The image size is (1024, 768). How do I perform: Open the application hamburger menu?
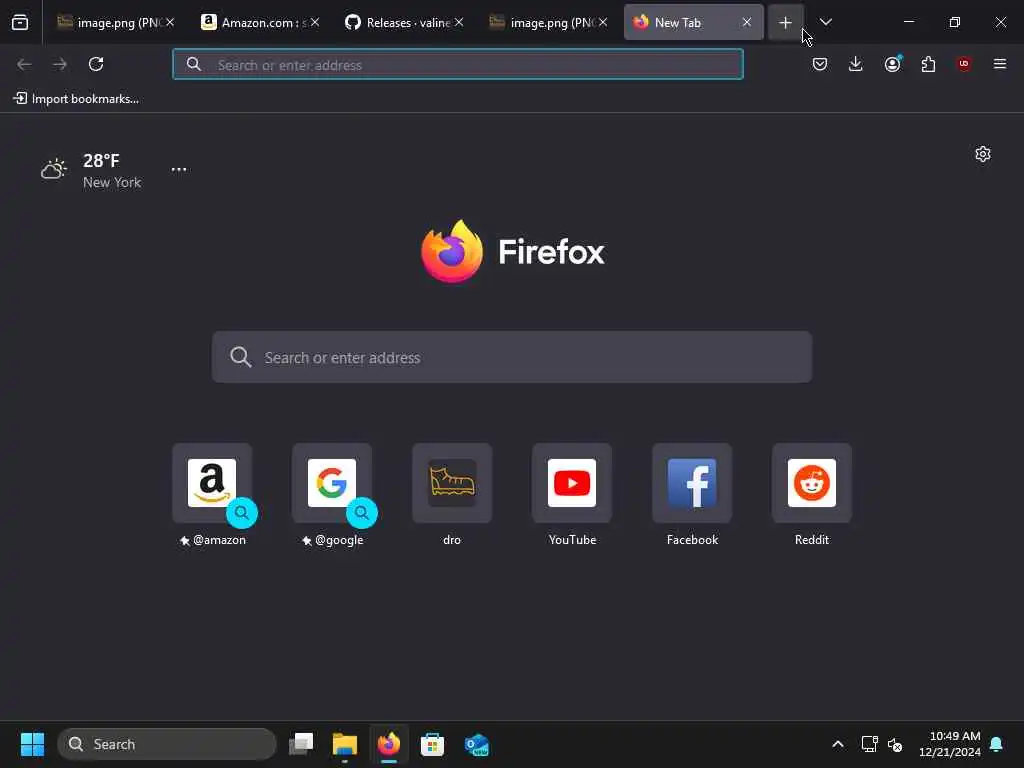click(x=1000, y=64)
